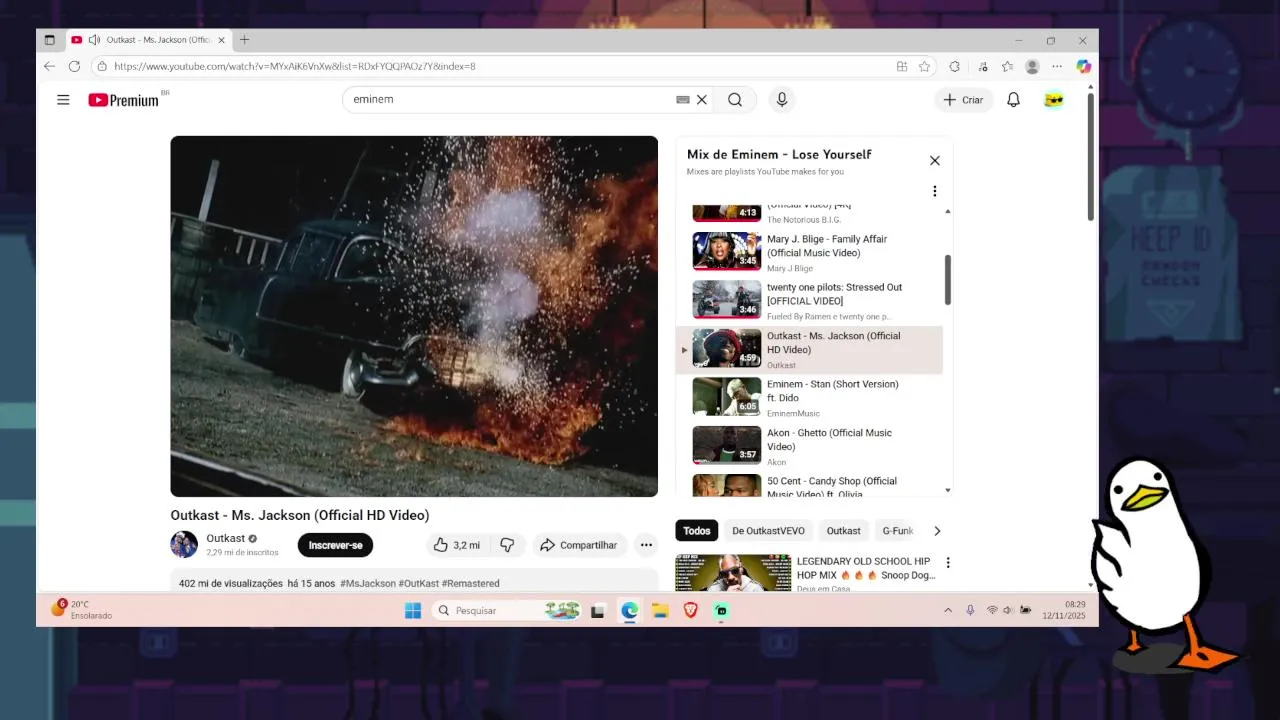Screen dimensions: 1280x720
Task: Open the browser profile icon
Action: [1032, 66]
